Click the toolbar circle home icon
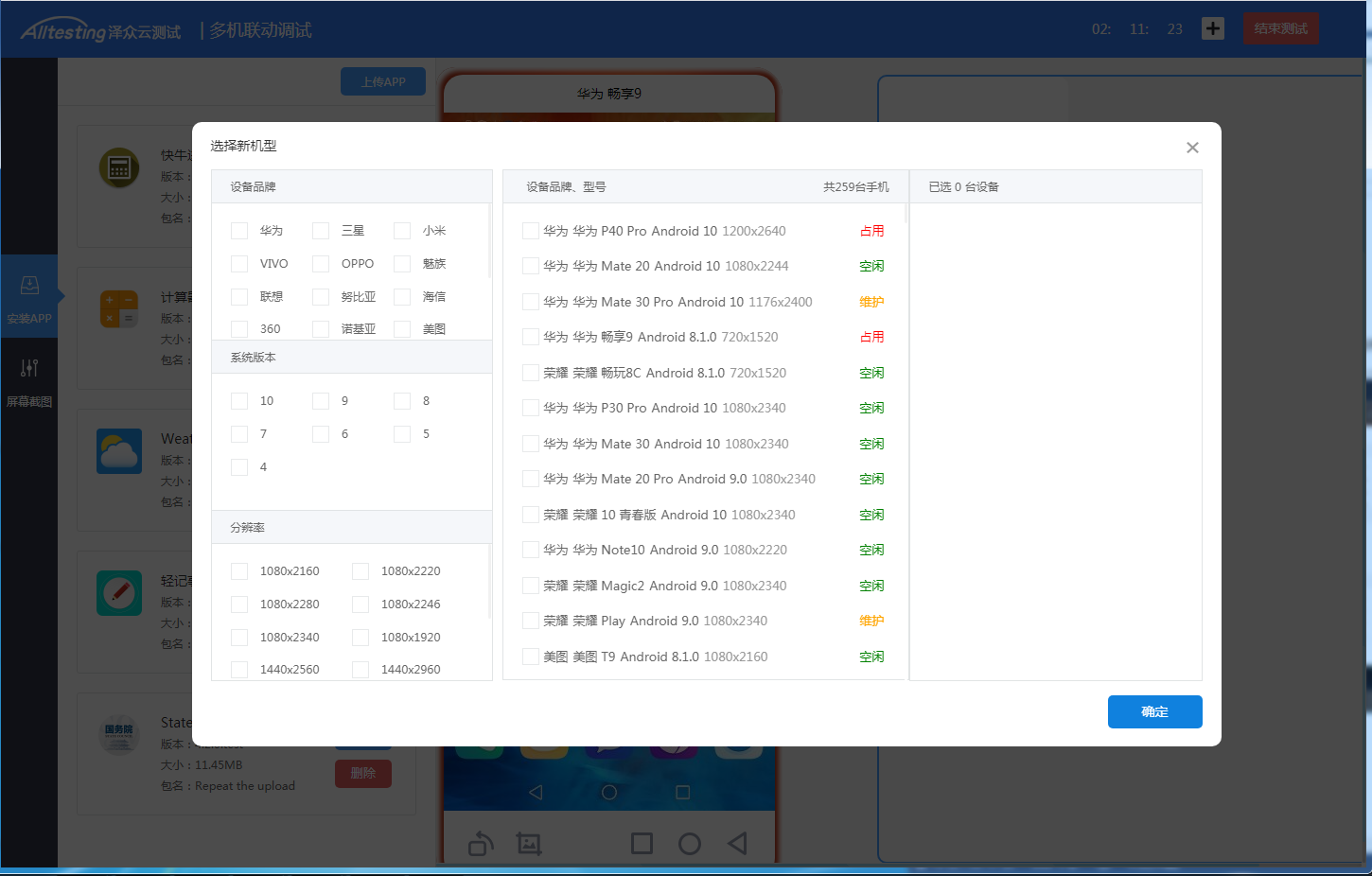Screen dimensions: 1372x876 click(x=690, y=843)
